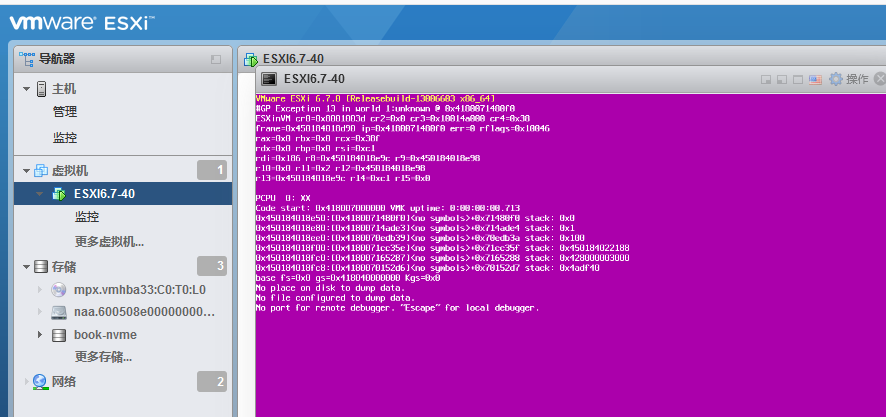This screenshot has width=886, height=417.
Task: Click the 导航器 panel title text
Action: (57, 59)
